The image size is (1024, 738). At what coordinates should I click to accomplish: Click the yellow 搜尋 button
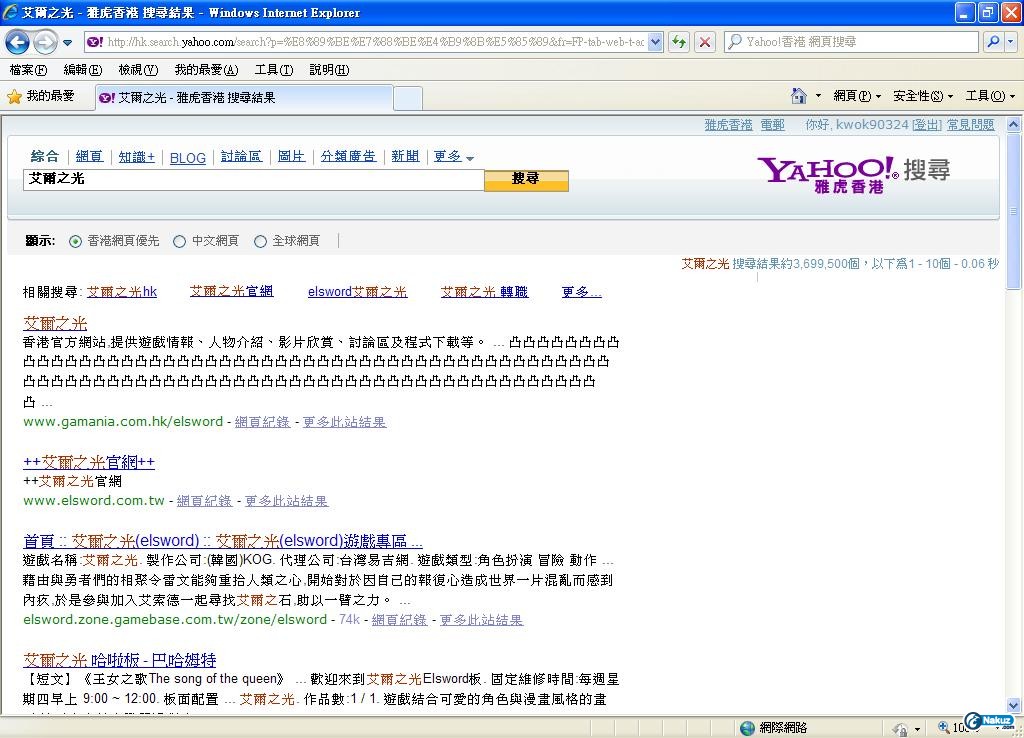point(526,180)
